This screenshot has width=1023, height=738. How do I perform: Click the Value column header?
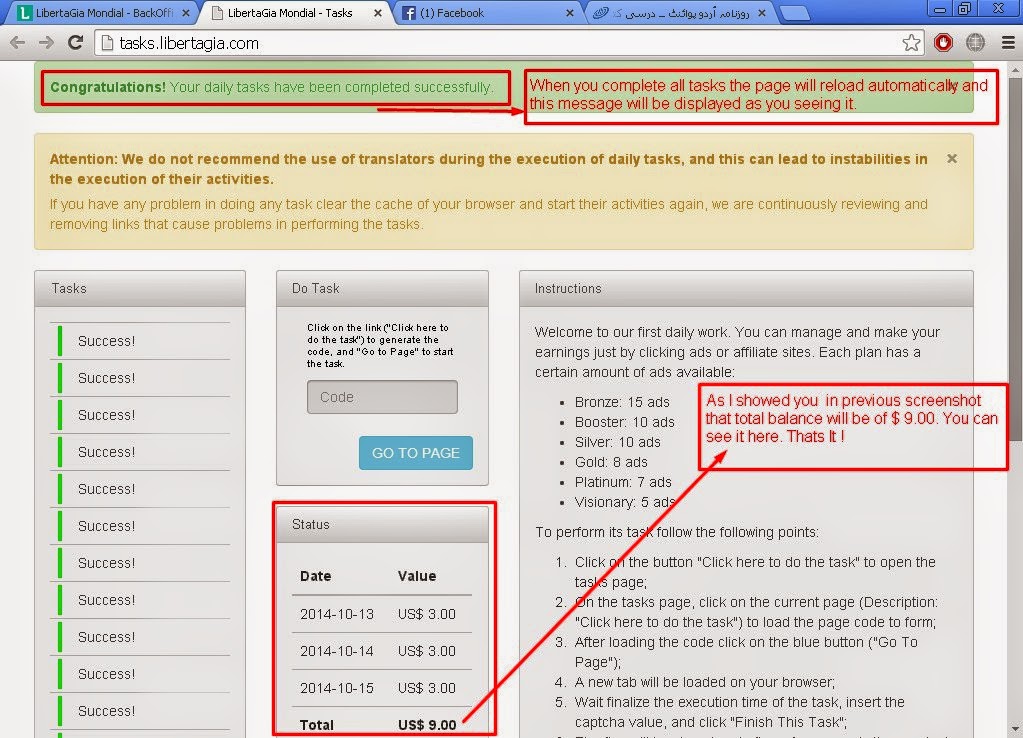pos(417,576)
